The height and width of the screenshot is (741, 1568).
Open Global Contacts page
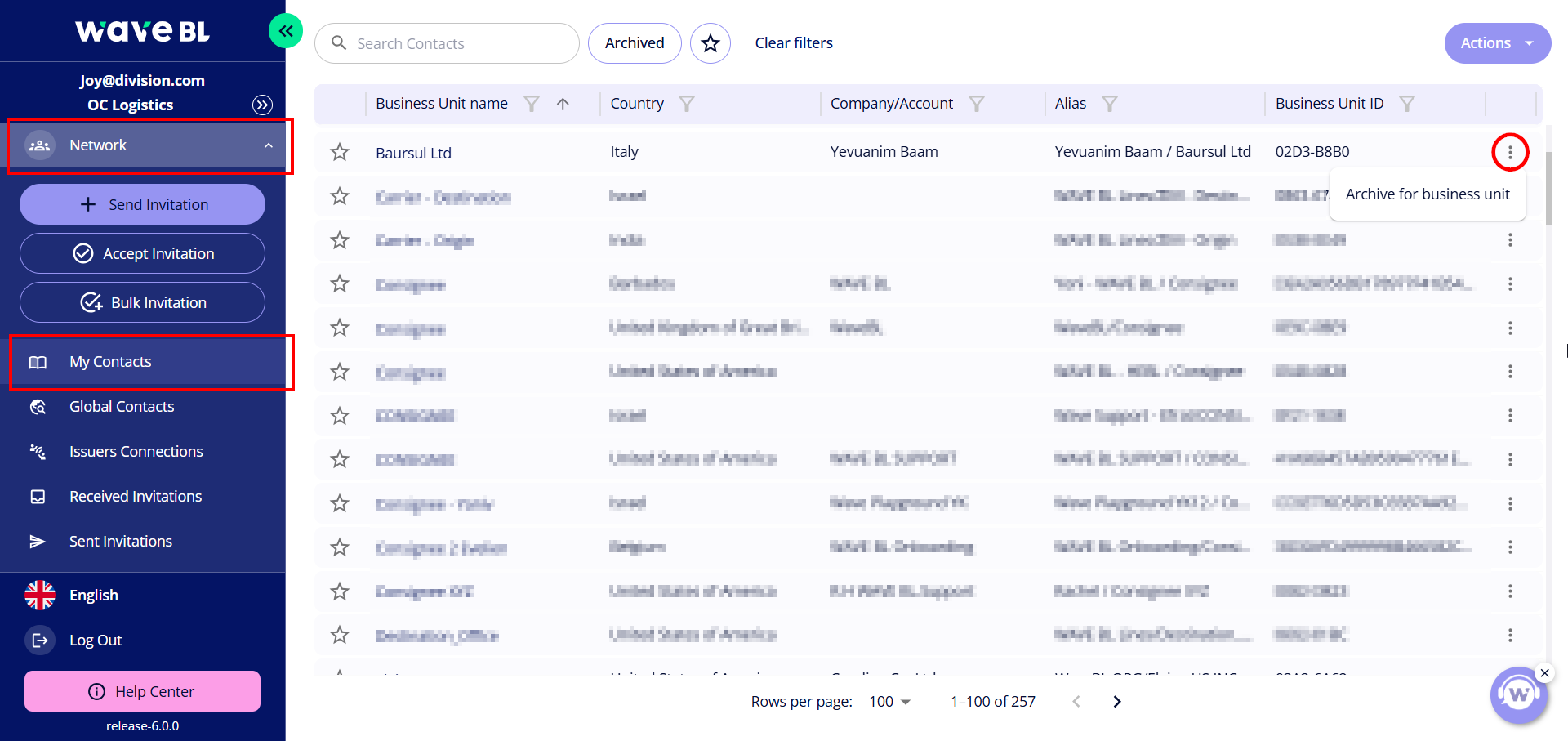pyautogui.click(x=122, y=407)
